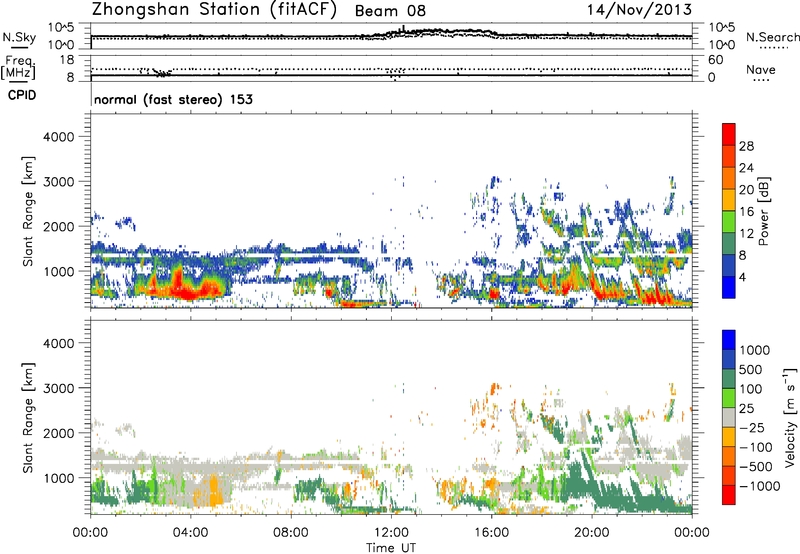Viewport: 800px width, 554px height.
Task: Pick the blue 4–8 dB power colorbar segment
Action: (729, 265)
